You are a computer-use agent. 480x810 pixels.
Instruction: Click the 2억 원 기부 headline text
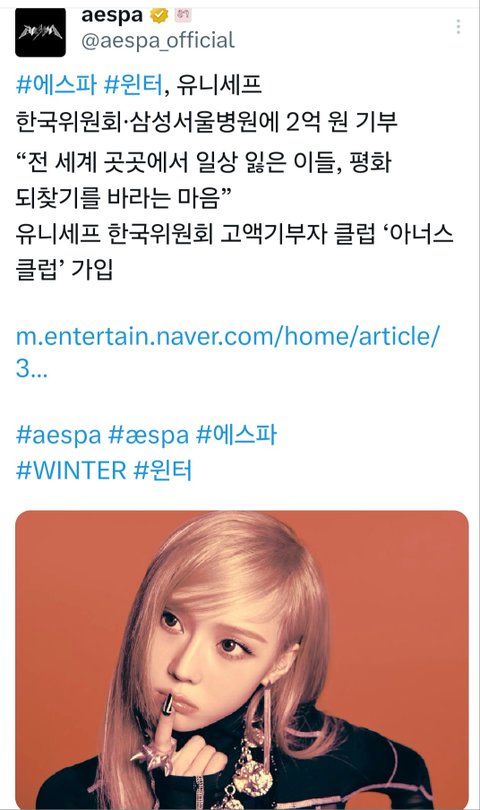pyautogui.click(x=342, y=122)
